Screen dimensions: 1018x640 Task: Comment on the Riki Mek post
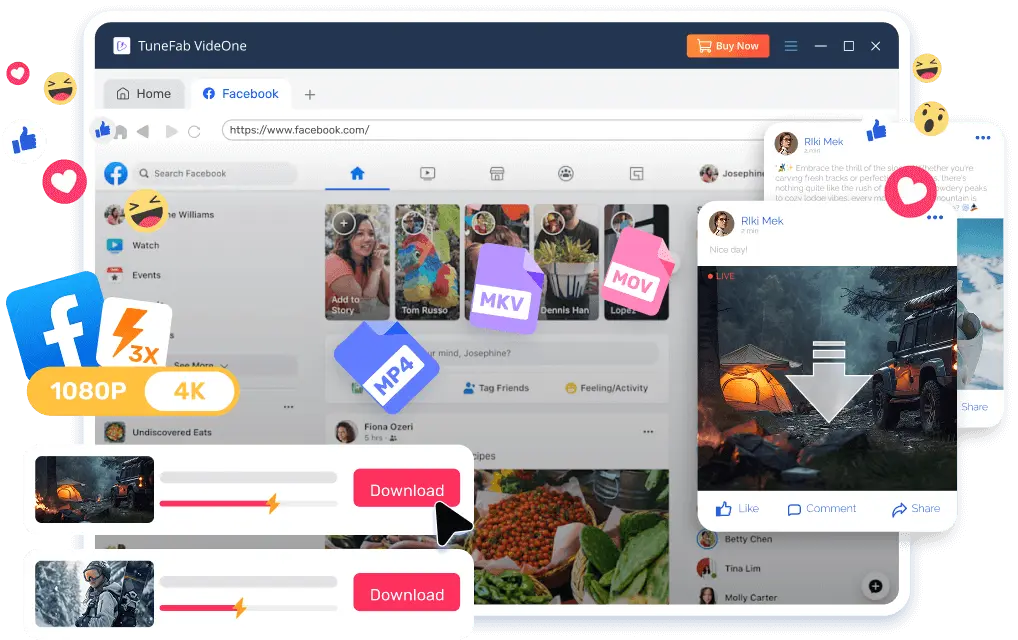822,509
